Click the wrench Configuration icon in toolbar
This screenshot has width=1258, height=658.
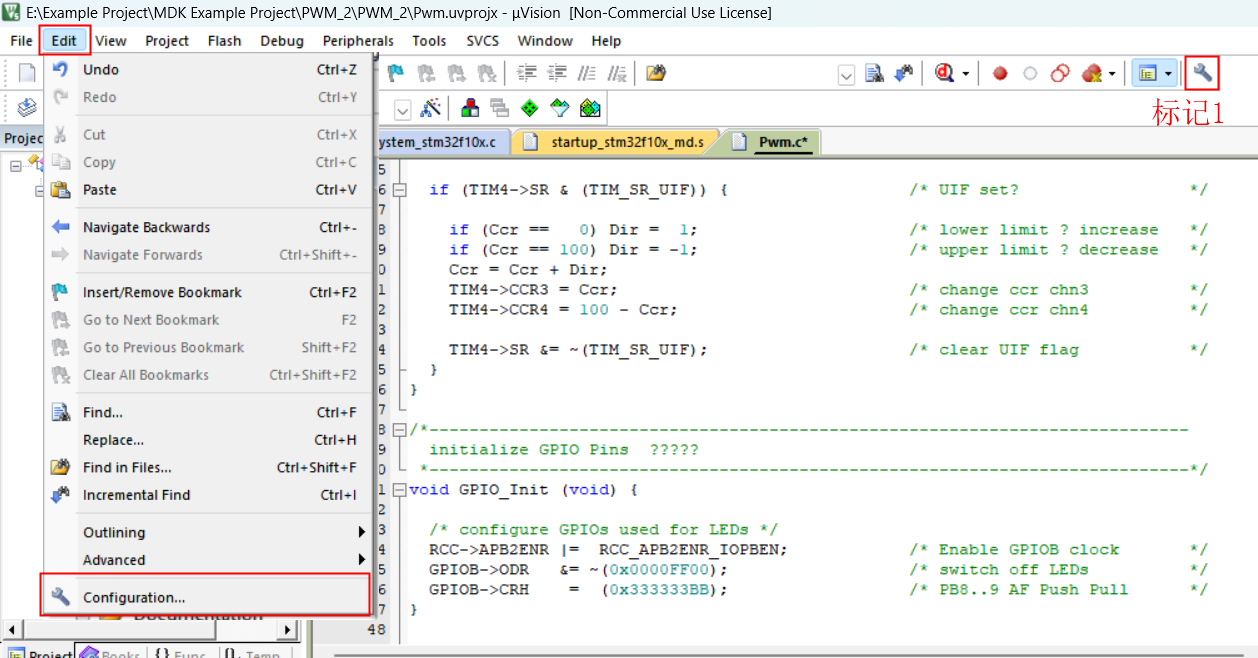(1202, 73)
